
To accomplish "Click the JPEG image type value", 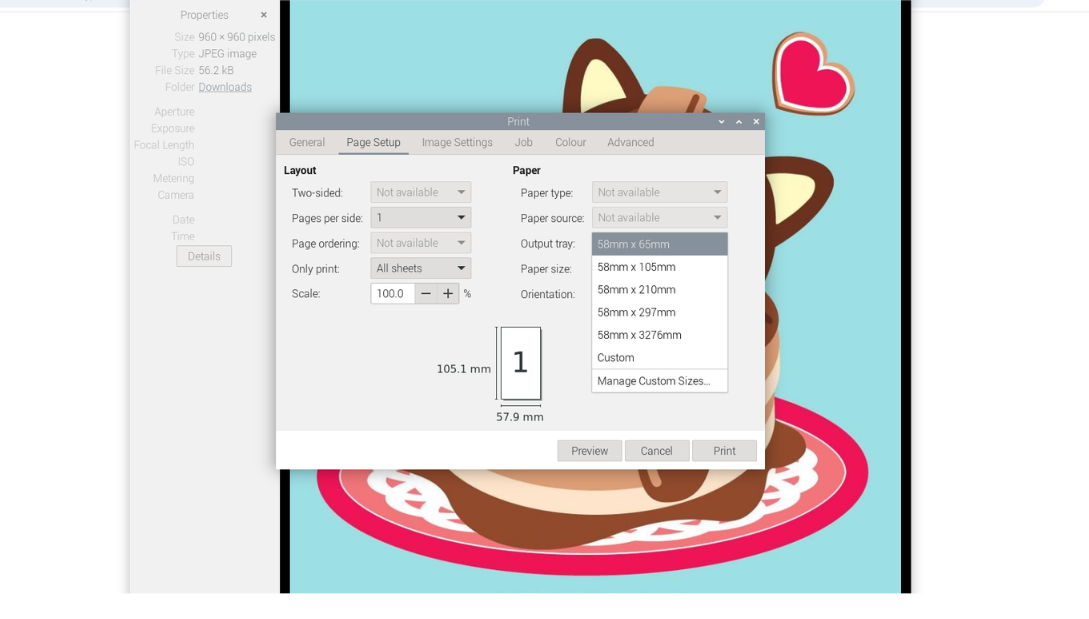I will pyautogui.click(x=228, y=53).
